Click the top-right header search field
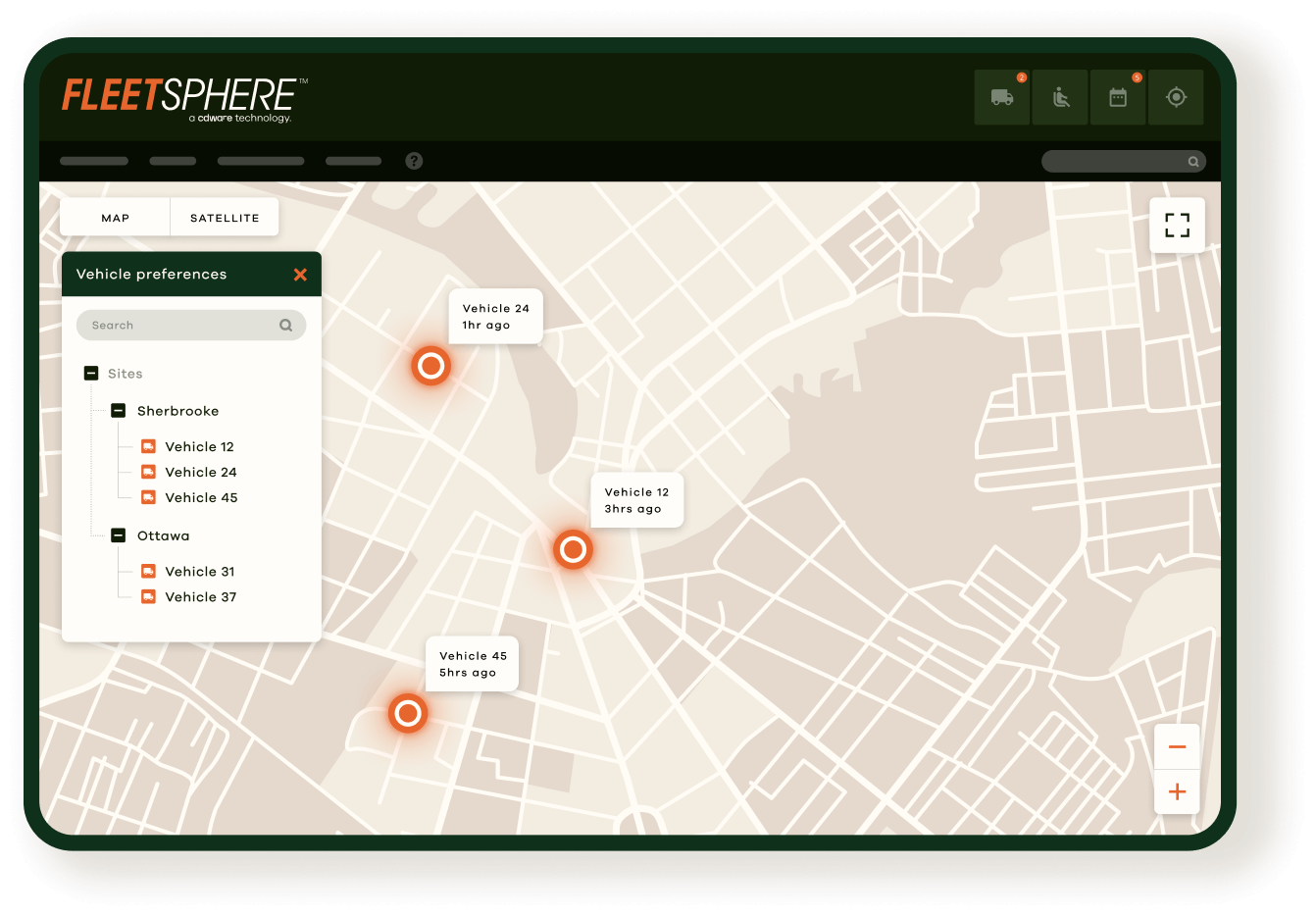 coord(1124,162)
